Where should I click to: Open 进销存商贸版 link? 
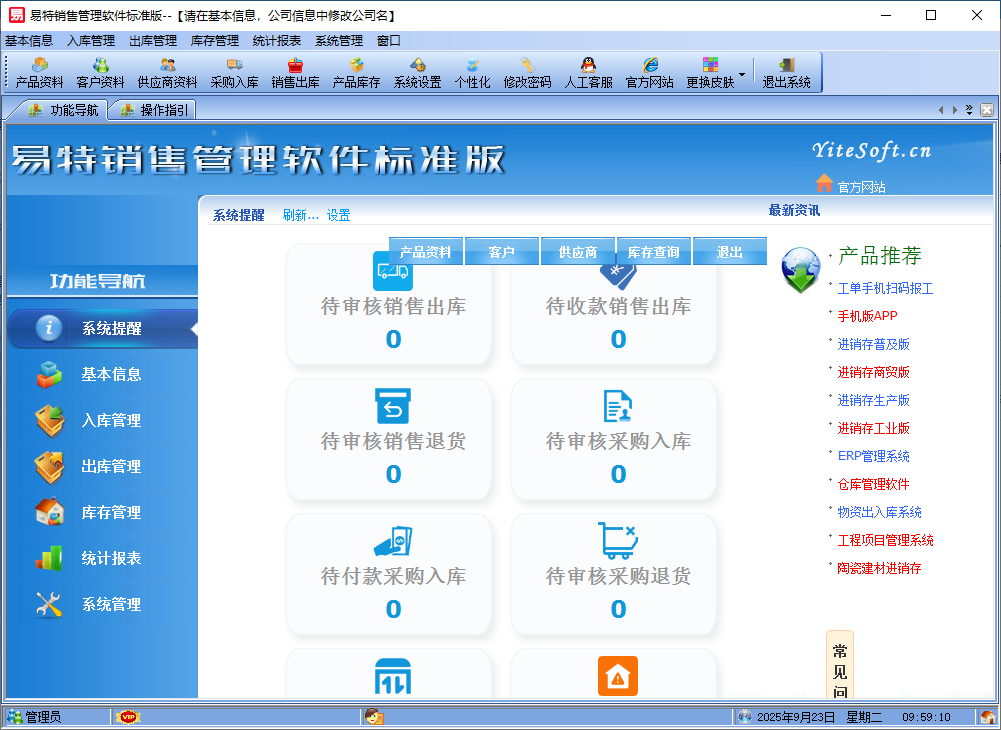tap(873, 372)
